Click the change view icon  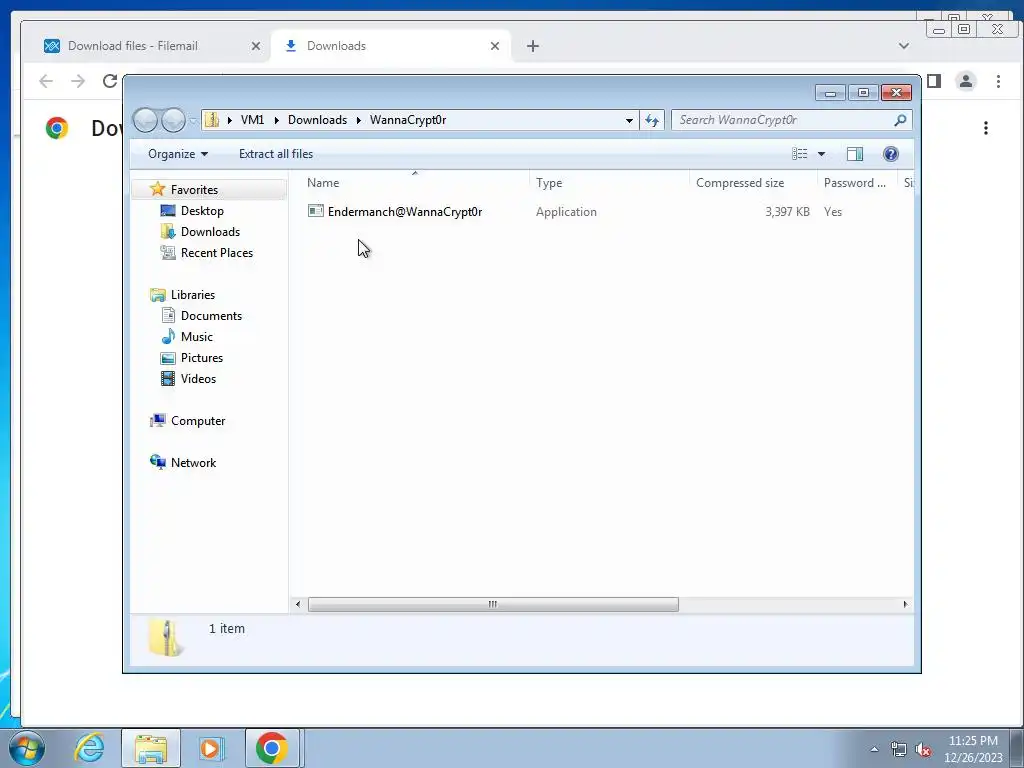pos(799,154)
